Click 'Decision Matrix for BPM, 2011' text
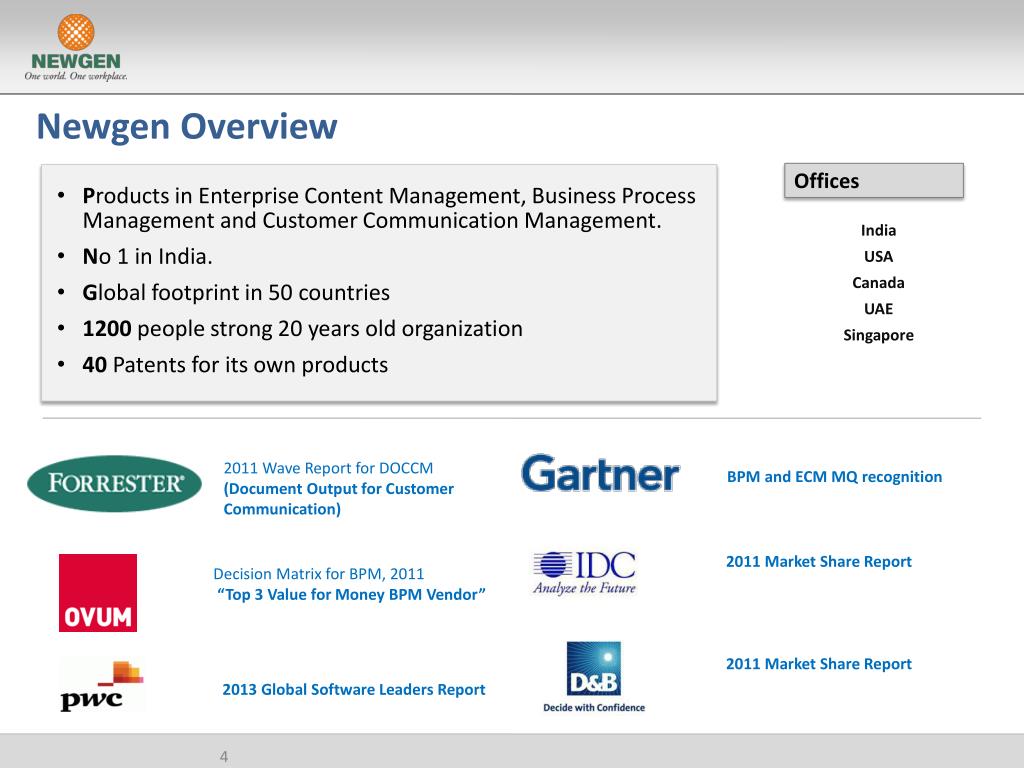This screenshot has height=768, width=1024. 319,574
